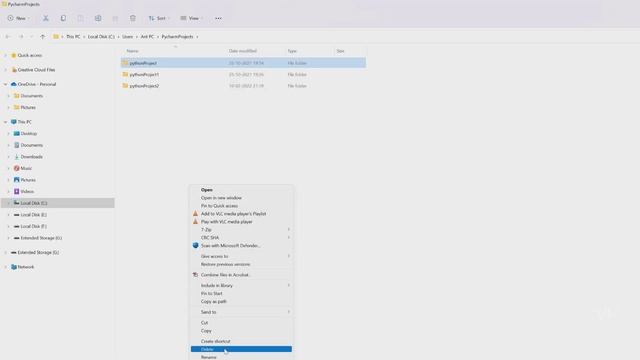The width and height of the screenshot is (640, 360).
Task: Click the New button in toolbar
Action: click(18, 18)
